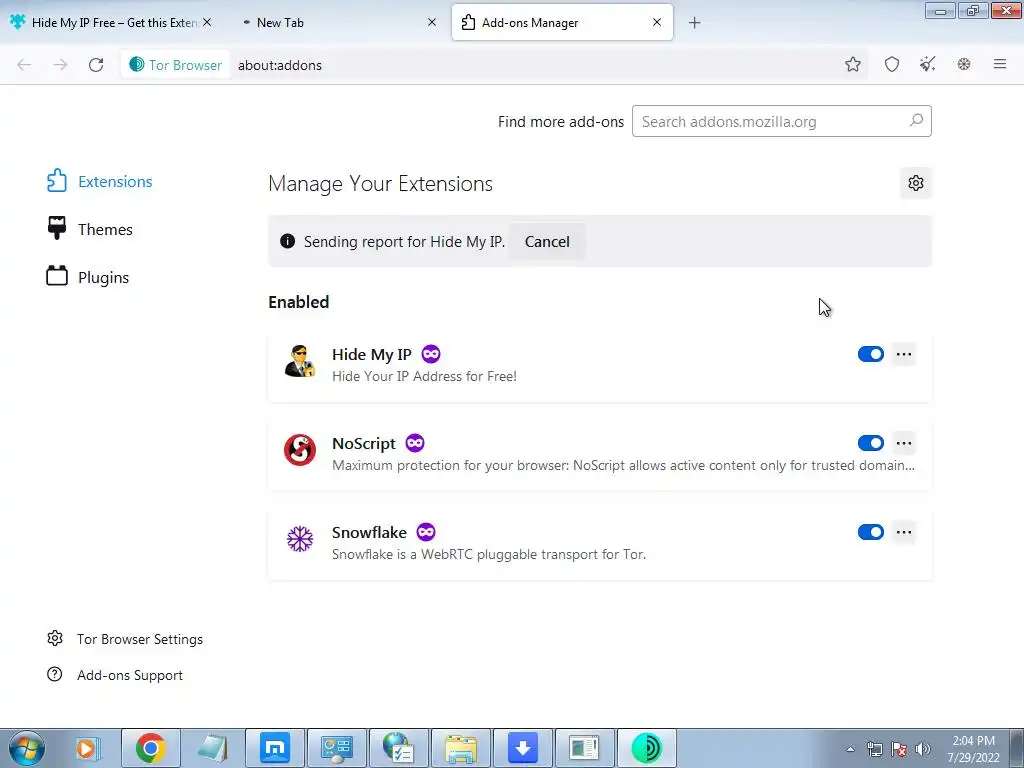This screenshot has width=1024, height=768.
Task: Reload the page with the refresh icon
Action: click(96, 65)
